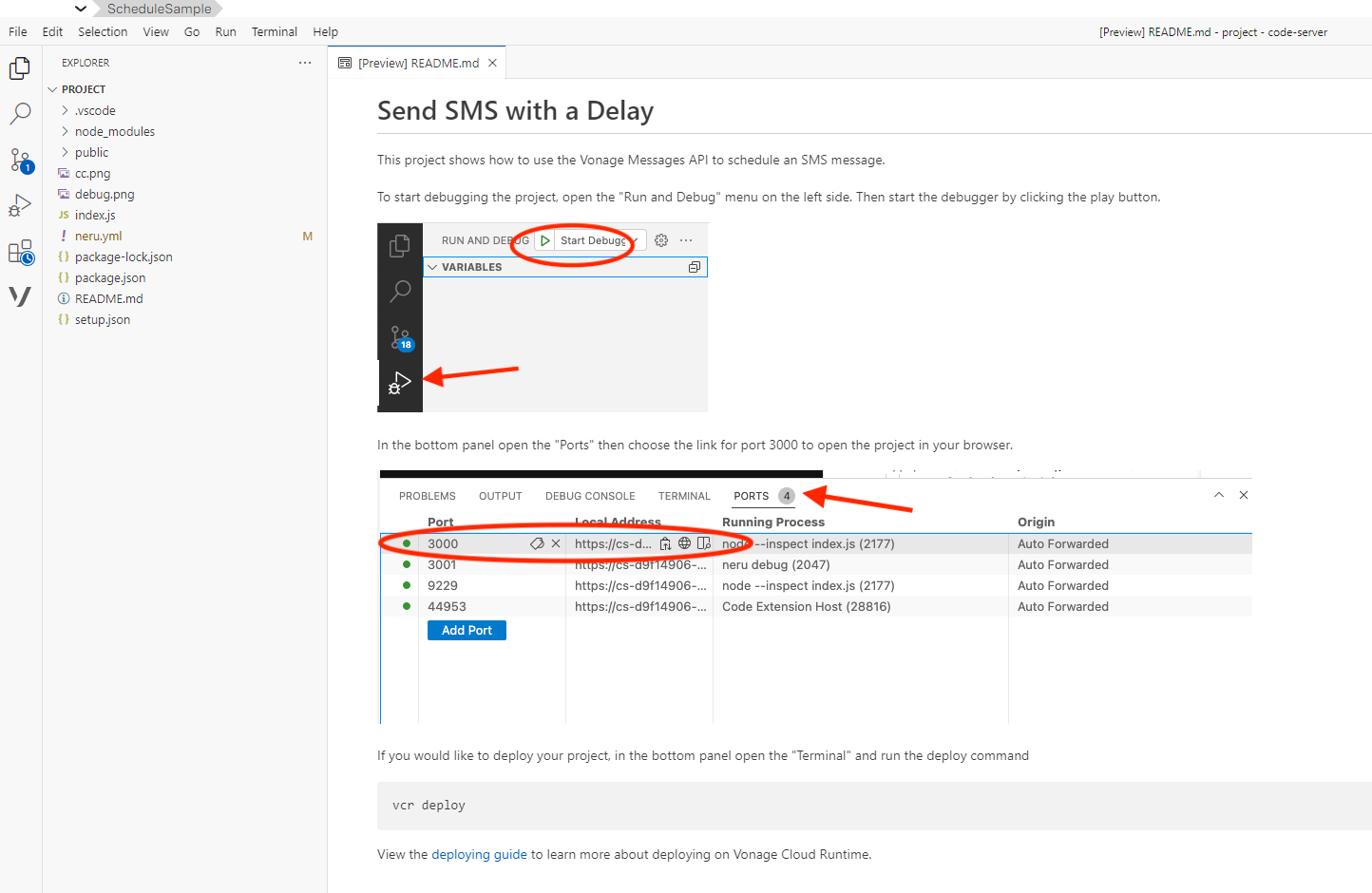
Task: Open the Run menu
Action: click(x=226, y=31)
